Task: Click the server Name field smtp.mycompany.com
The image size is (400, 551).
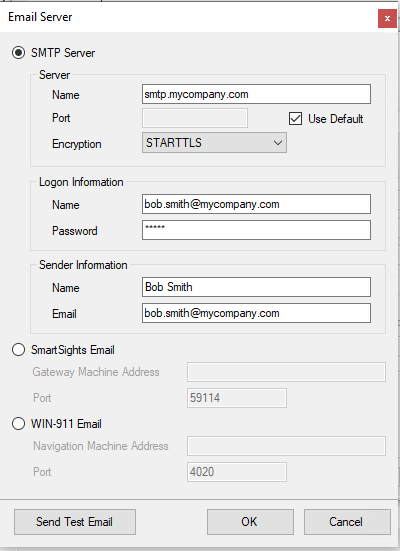Action: 256,94
